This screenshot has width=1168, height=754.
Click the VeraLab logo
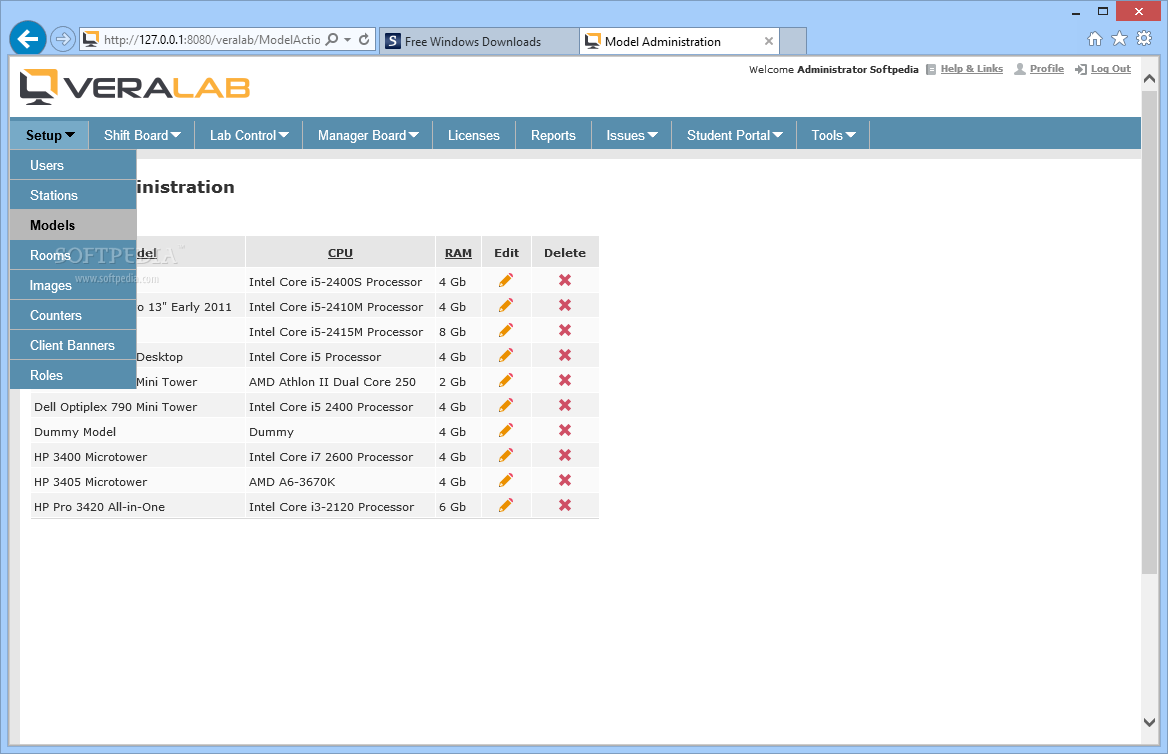135,86
